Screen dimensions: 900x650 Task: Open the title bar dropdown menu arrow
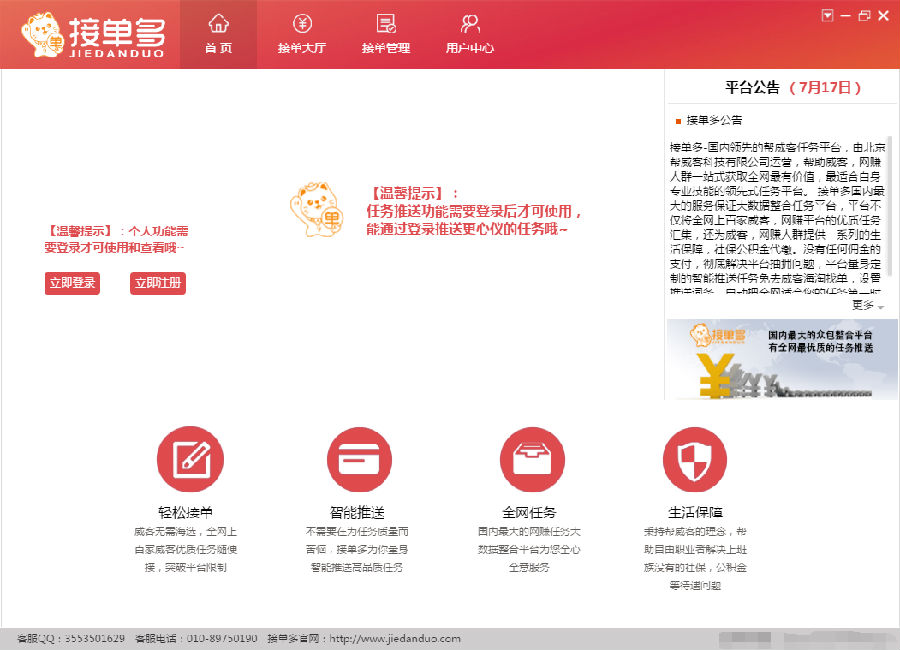(827, 15)
